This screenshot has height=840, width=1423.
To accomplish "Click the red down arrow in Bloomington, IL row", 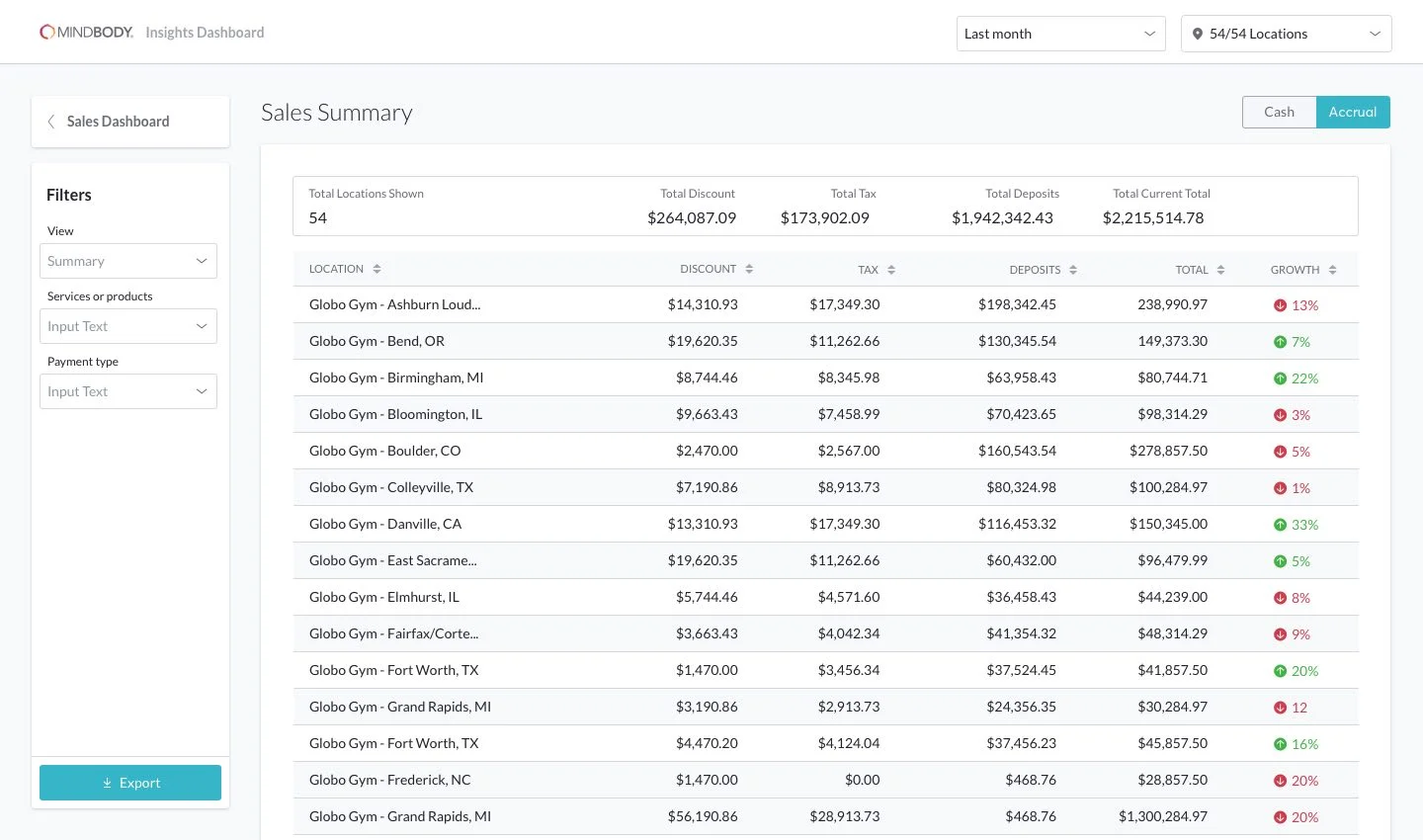I will click(1280, 415).
